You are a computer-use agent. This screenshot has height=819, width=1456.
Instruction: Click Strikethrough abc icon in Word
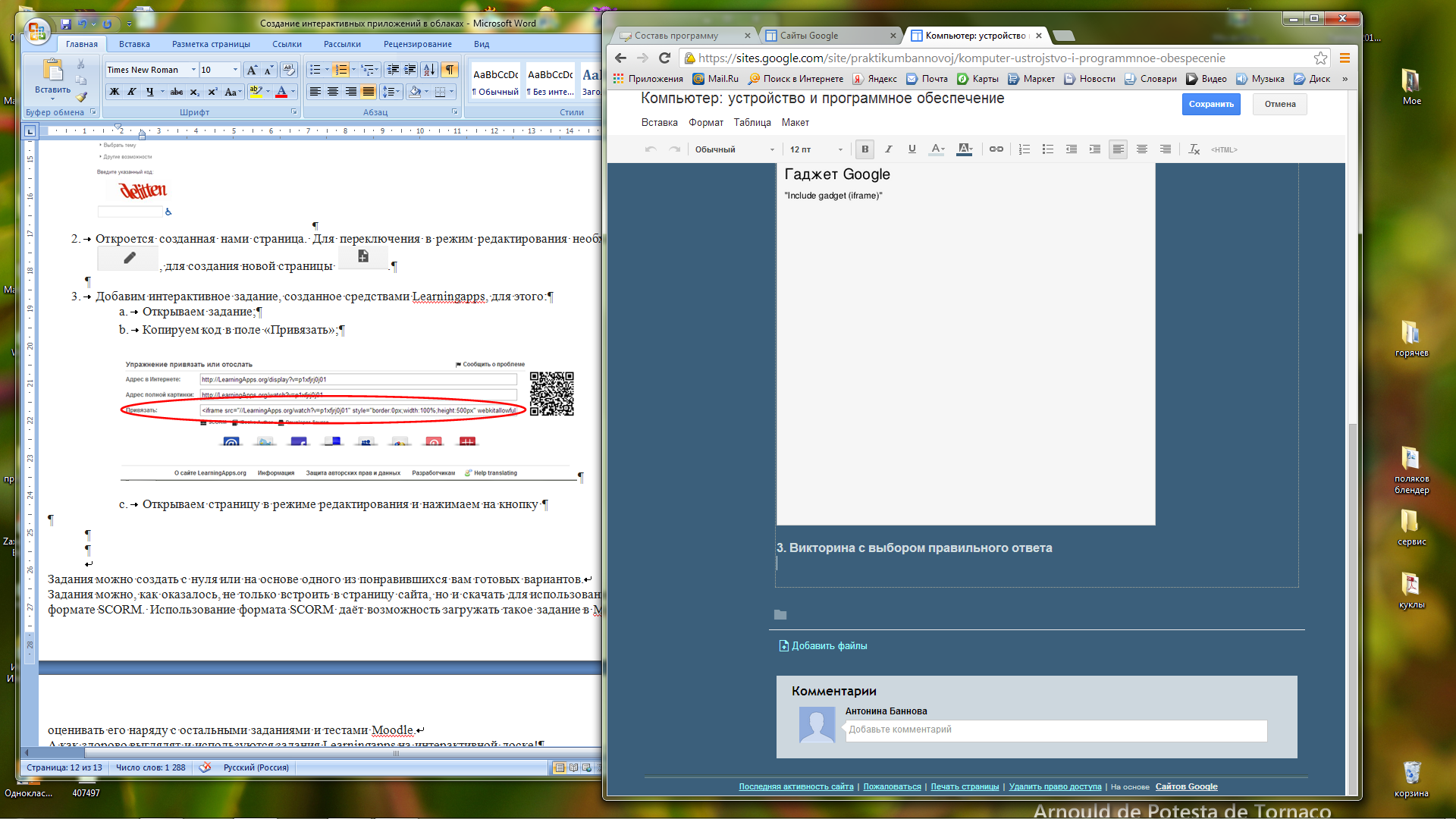(x=177, y=92)
